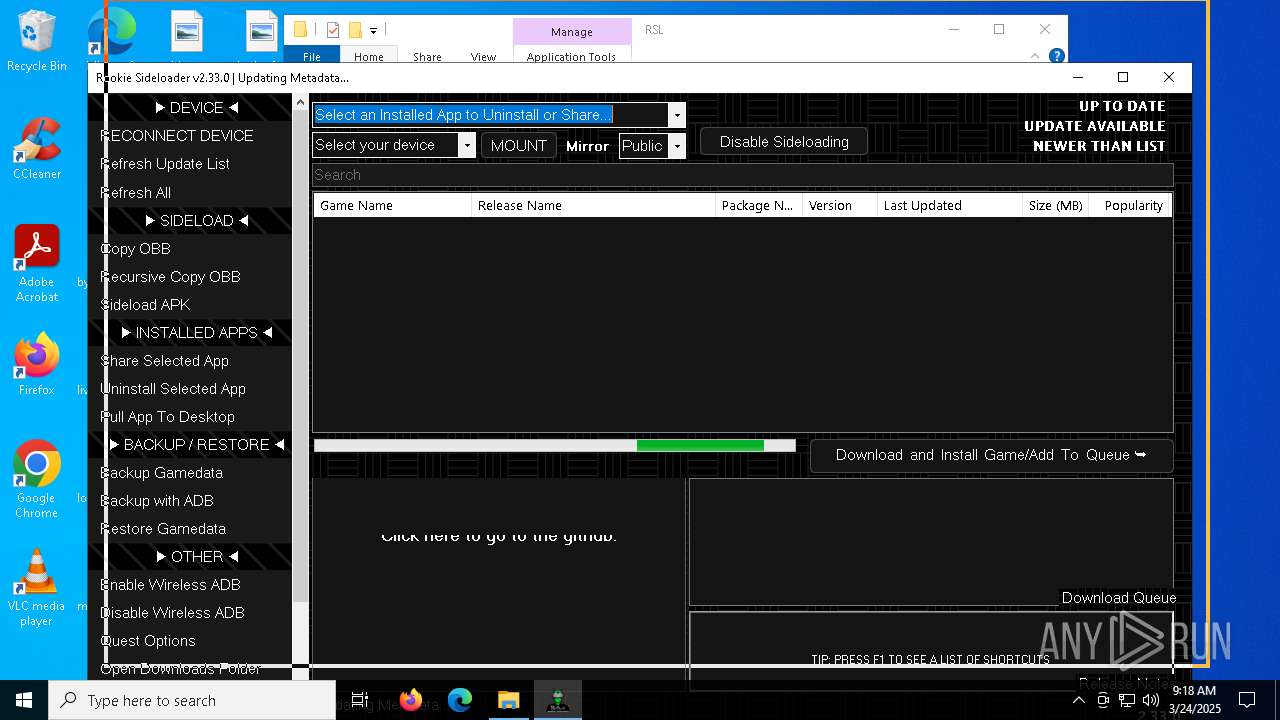Click the github link text
Screen dimensions: 1280x720
(499, 536)
